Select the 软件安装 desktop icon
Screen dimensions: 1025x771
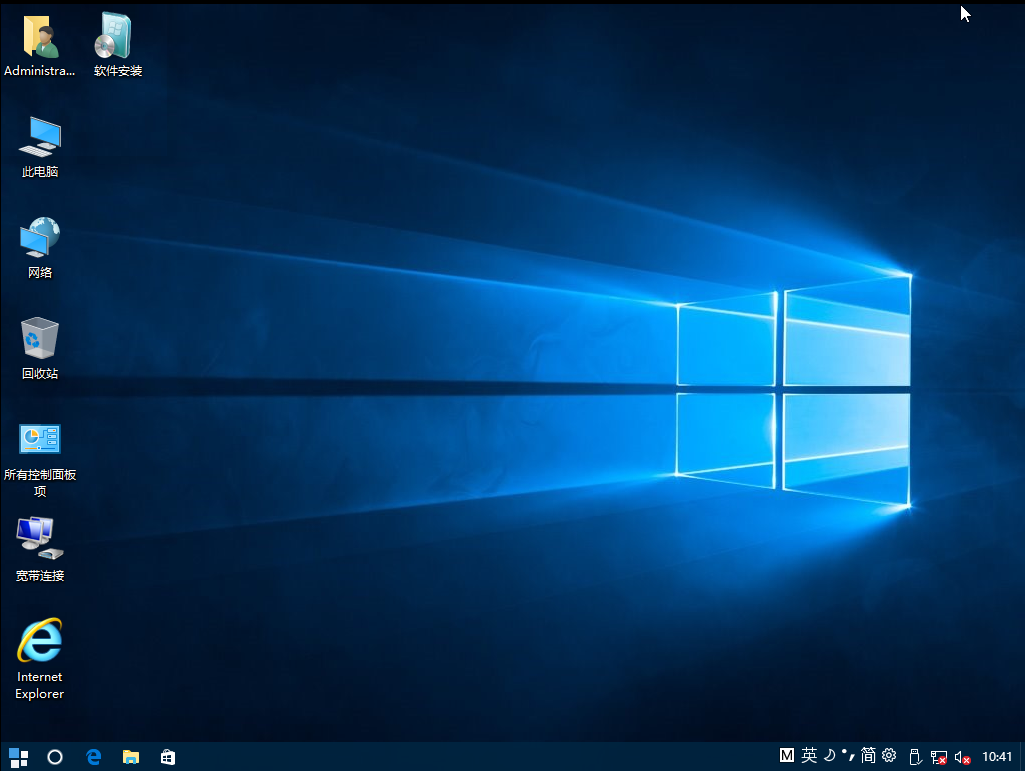[114, 37]
